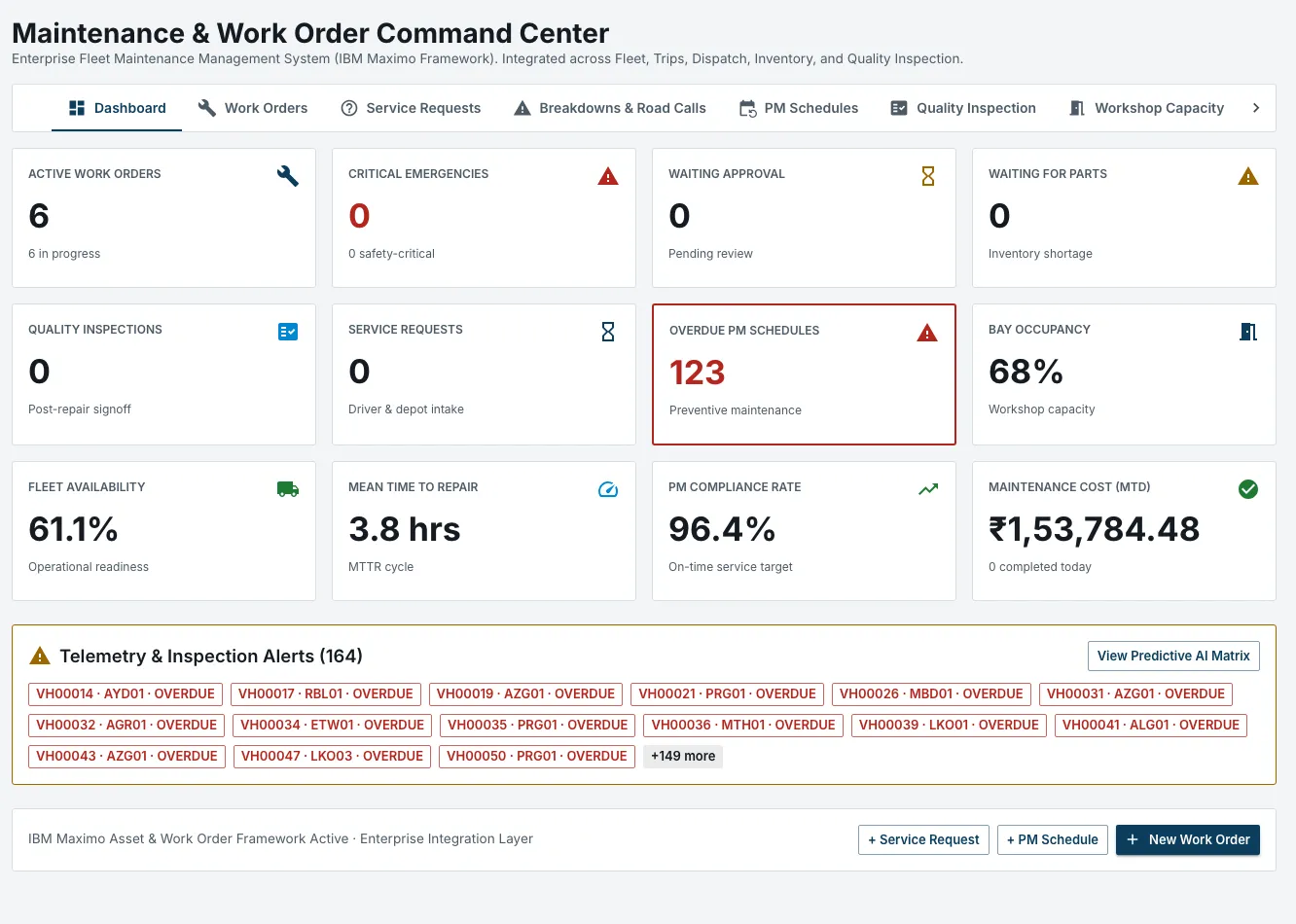Click the + Service Request button
The width and height of the screenshot is (1296, 924).
[x=923, y=839]
